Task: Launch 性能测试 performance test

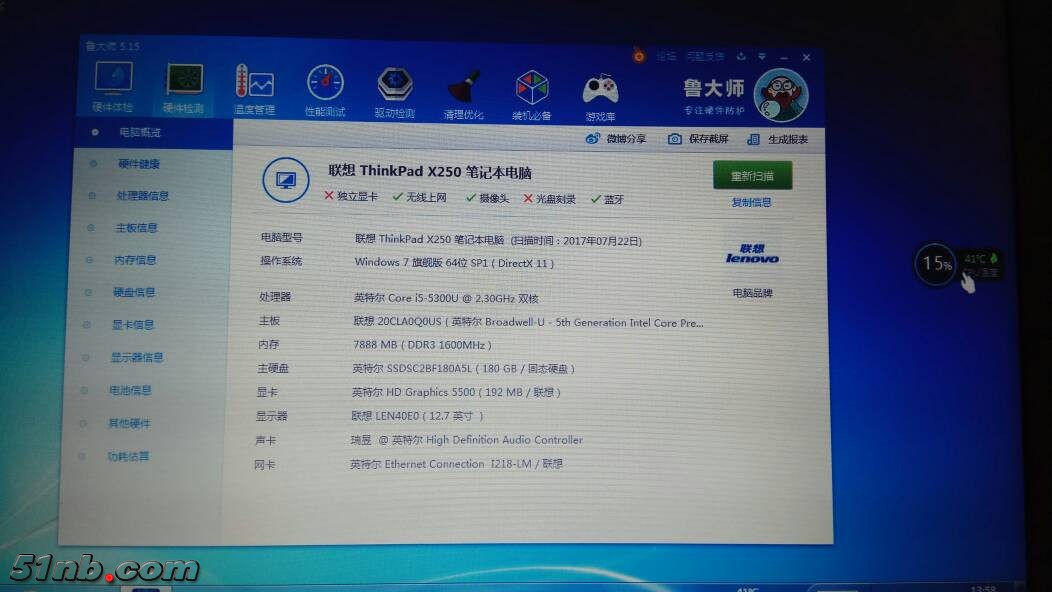Action: click(x=325, y=91)
